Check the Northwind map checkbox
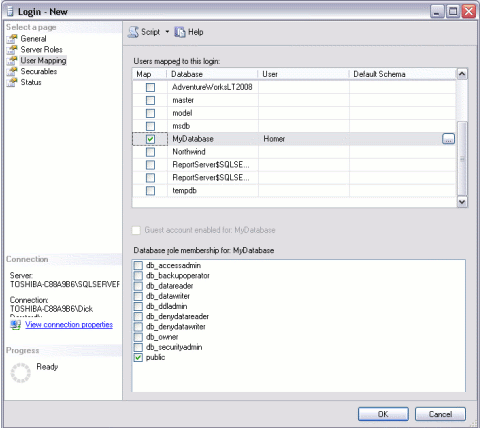This screenshot has height=428, width=480. [x=150, y=152]
